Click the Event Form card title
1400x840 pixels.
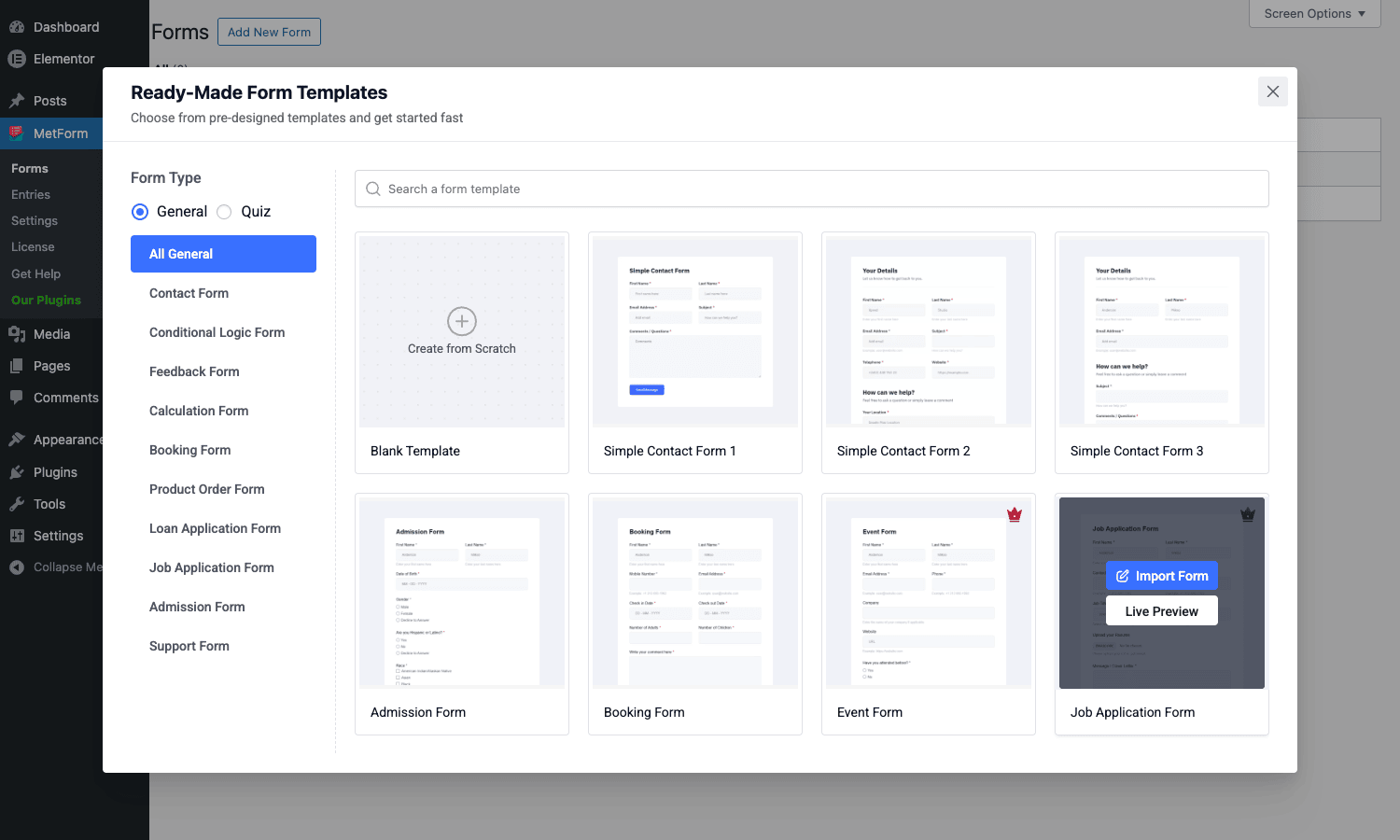tap(870, 712)
